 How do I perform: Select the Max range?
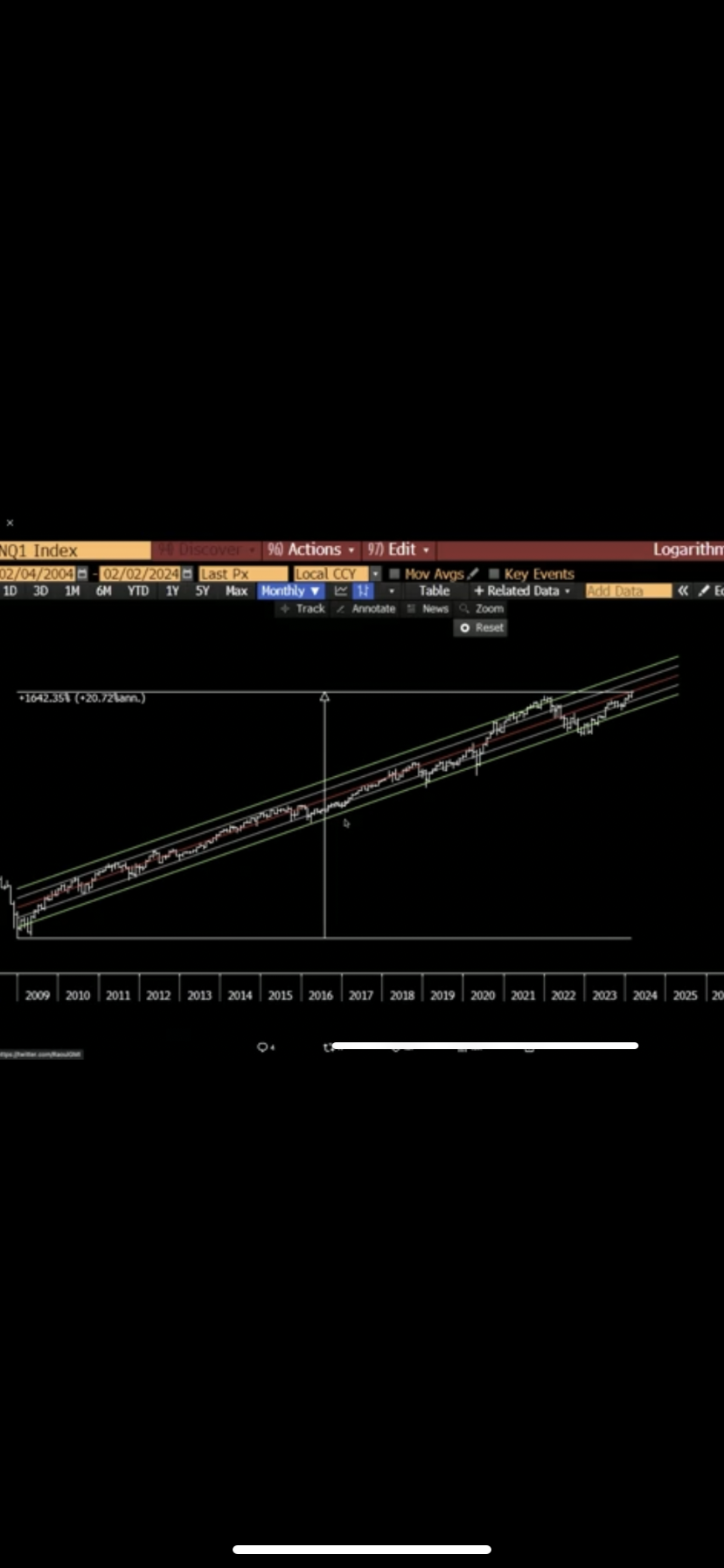236,591
